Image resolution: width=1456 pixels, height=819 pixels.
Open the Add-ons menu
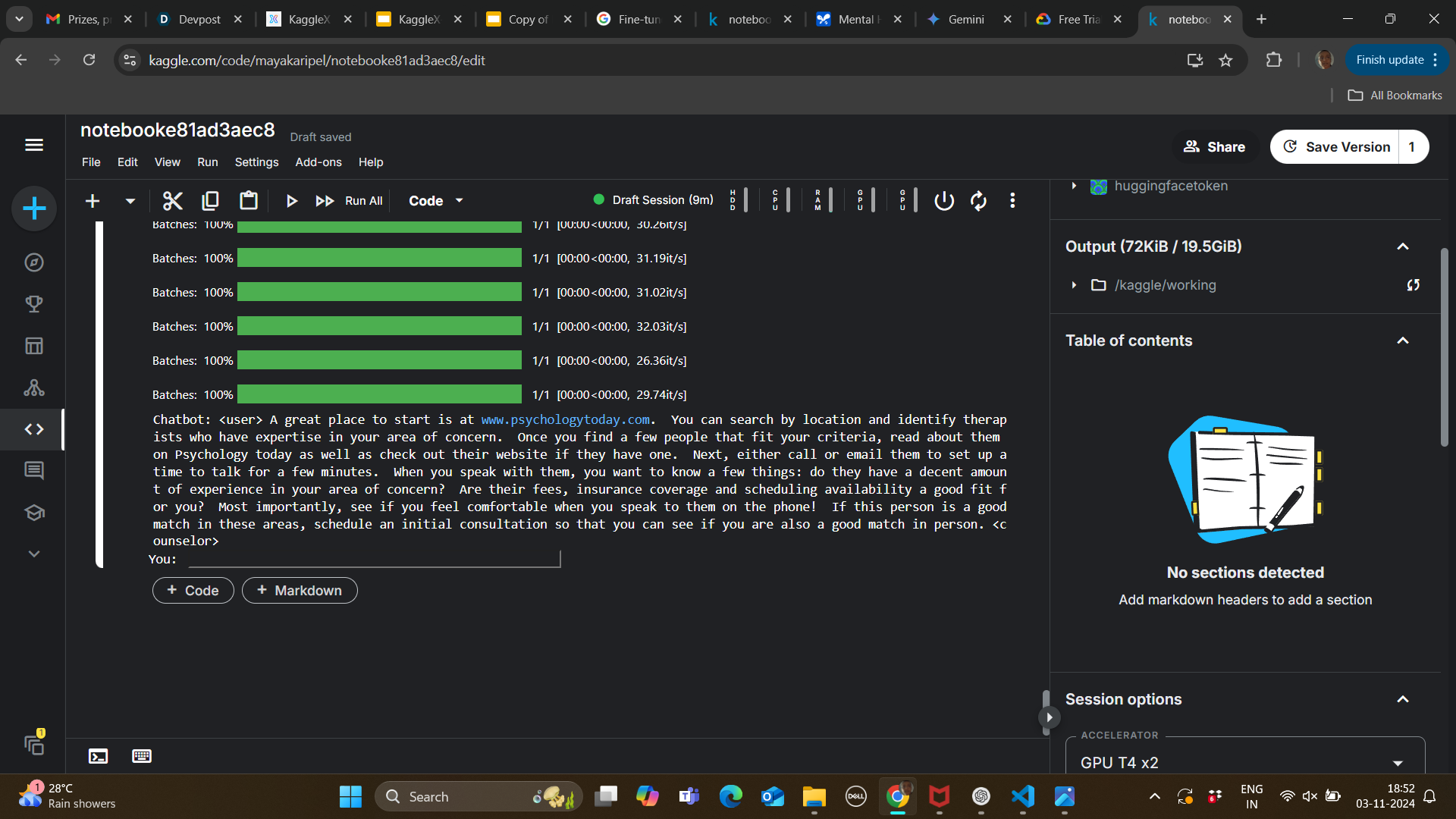pyautogui.click(x=318, y=162)
